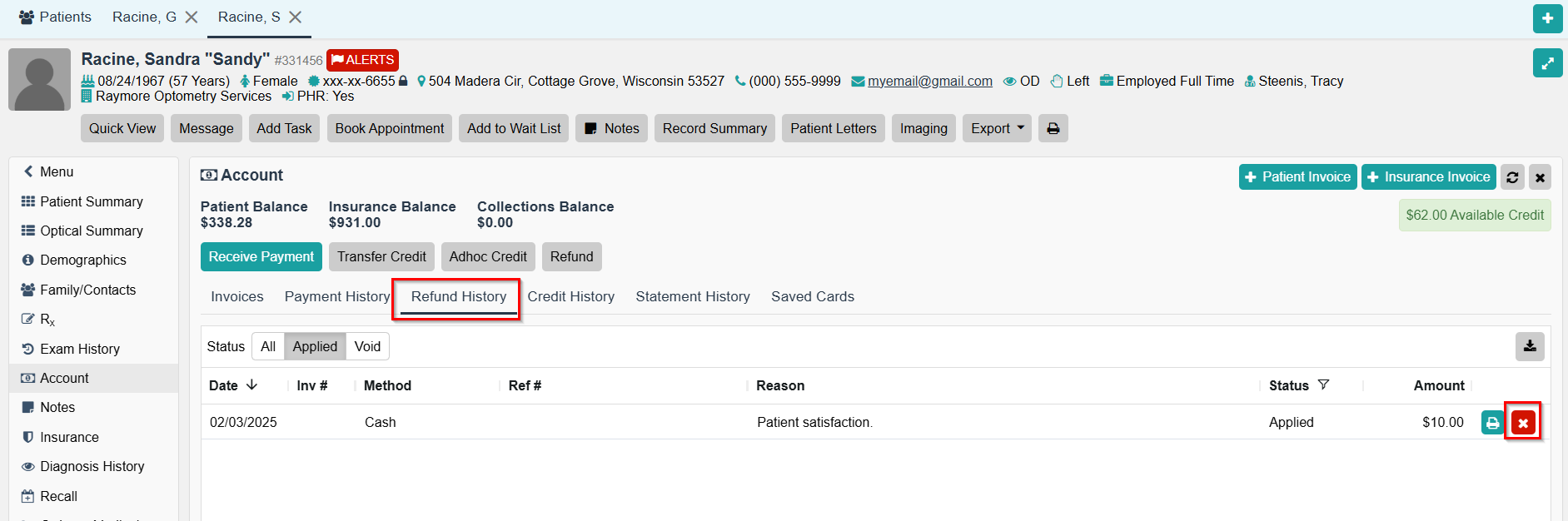Print the $10.00 refund receipt
Image resolution: width=1568 pixels, height=521 pixels.
coord(1492,423)
